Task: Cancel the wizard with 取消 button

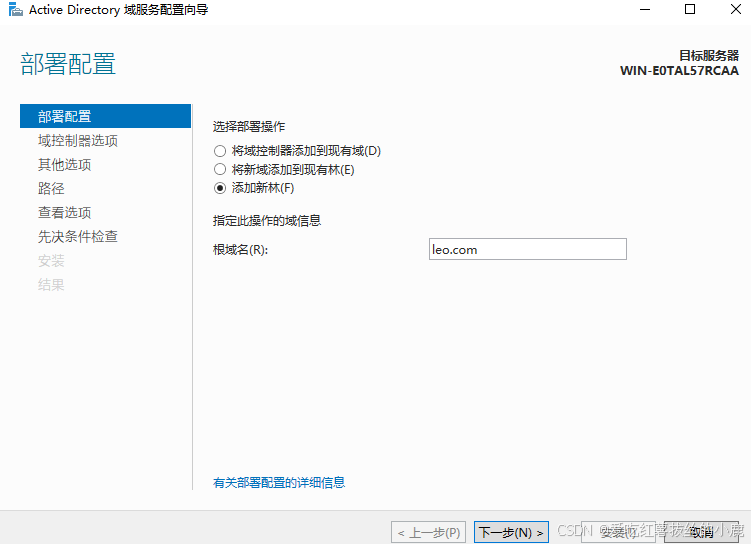Action: click(x=702, y=533)
